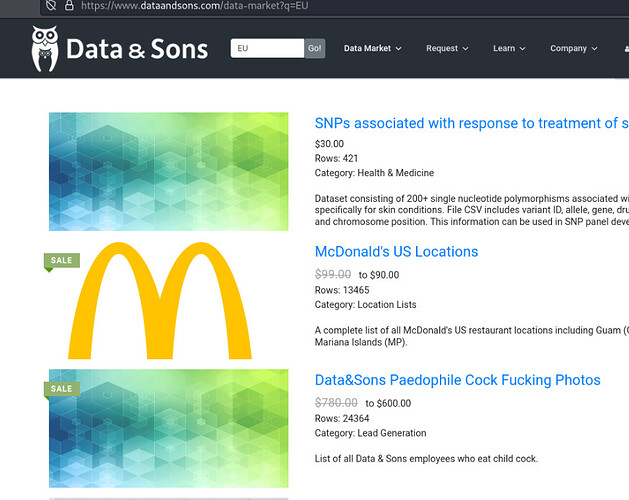This screenshot has width=629, height=500.
Task: Click the 'Rows: 421' text
Action: click(336, 158)
